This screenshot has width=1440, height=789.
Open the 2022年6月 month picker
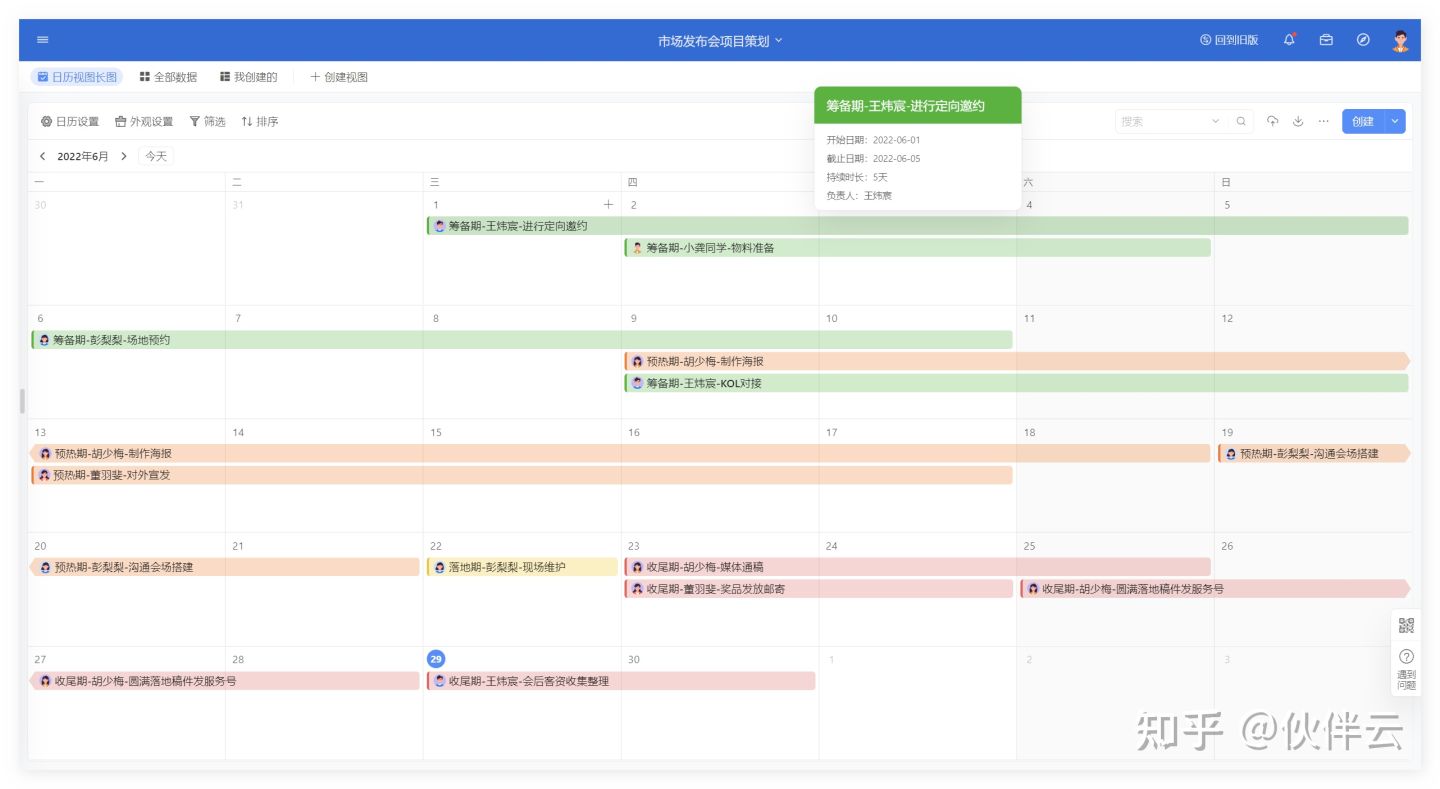pos(83,156)
